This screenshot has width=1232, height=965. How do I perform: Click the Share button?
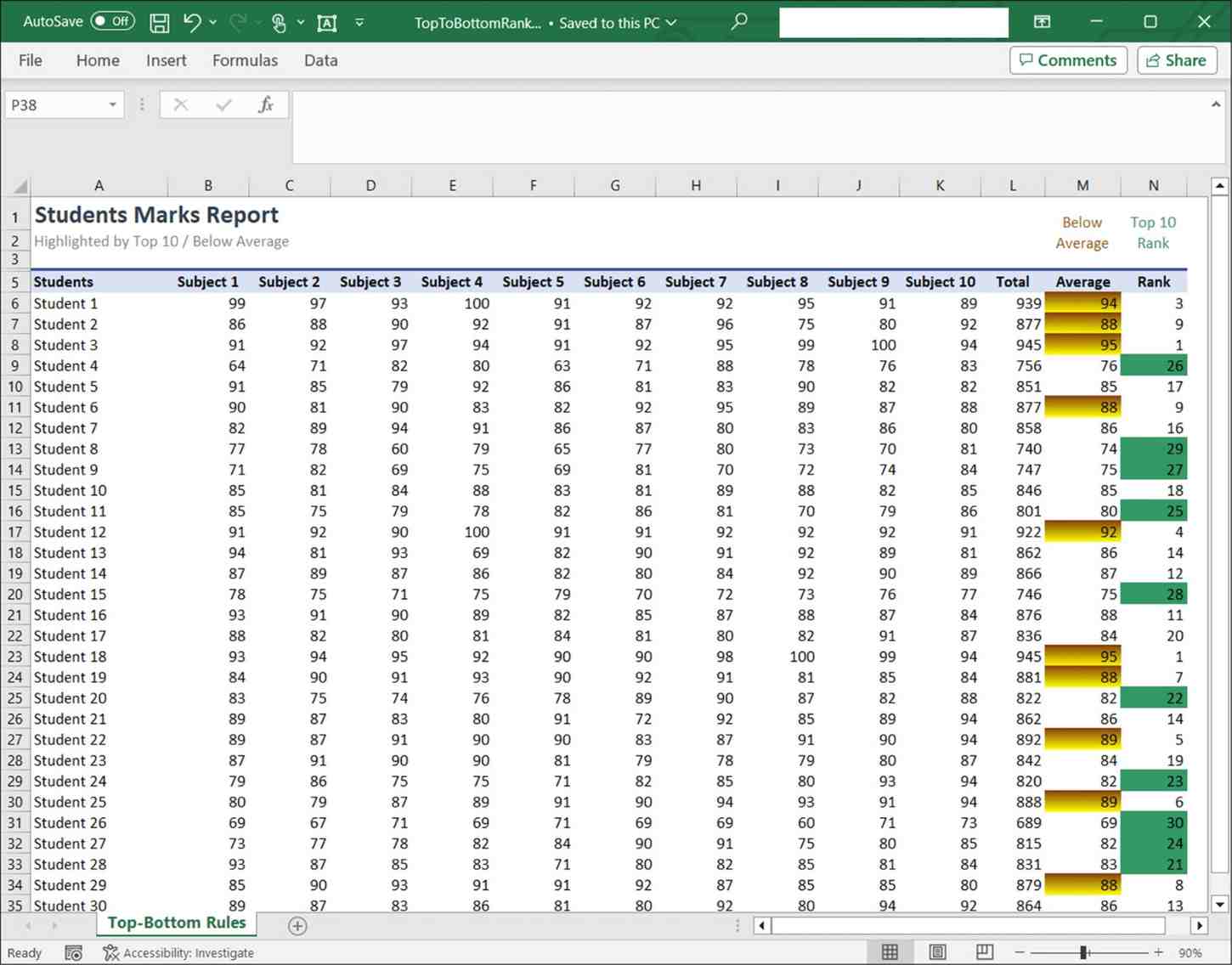[1177, 60]
